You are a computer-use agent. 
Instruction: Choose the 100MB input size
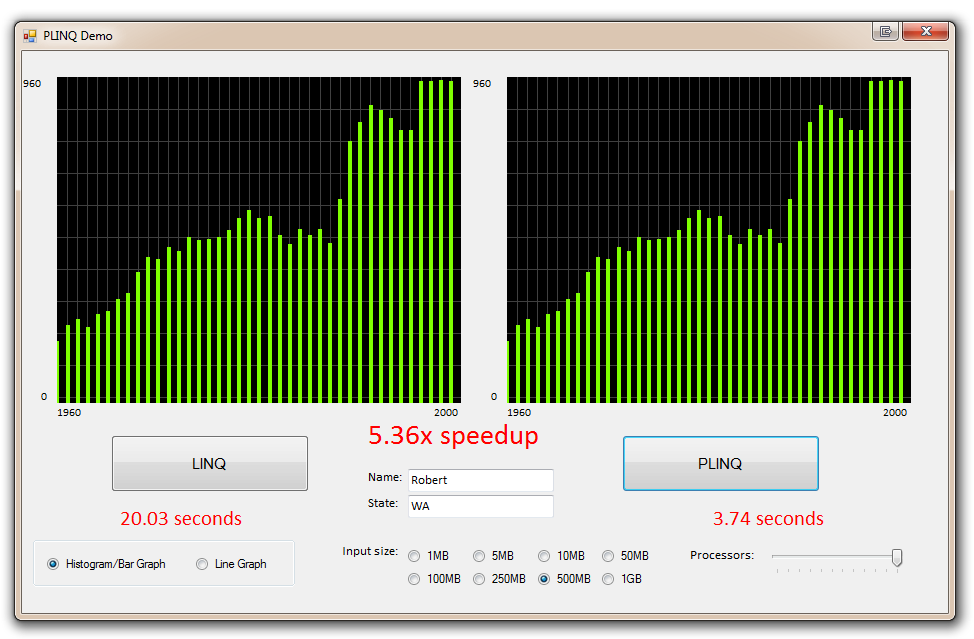[x=414, y=579]
